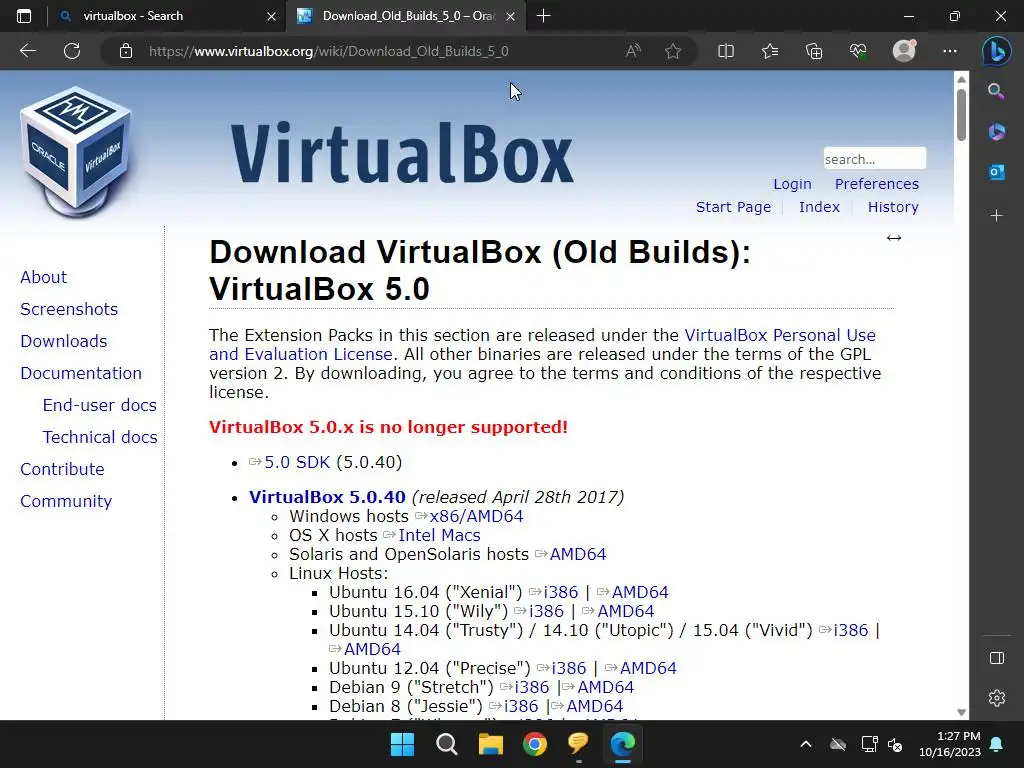The width and height of the screenshot is (1024, 768).
Task: Open the user profile avatar
Action: [904, 50]
